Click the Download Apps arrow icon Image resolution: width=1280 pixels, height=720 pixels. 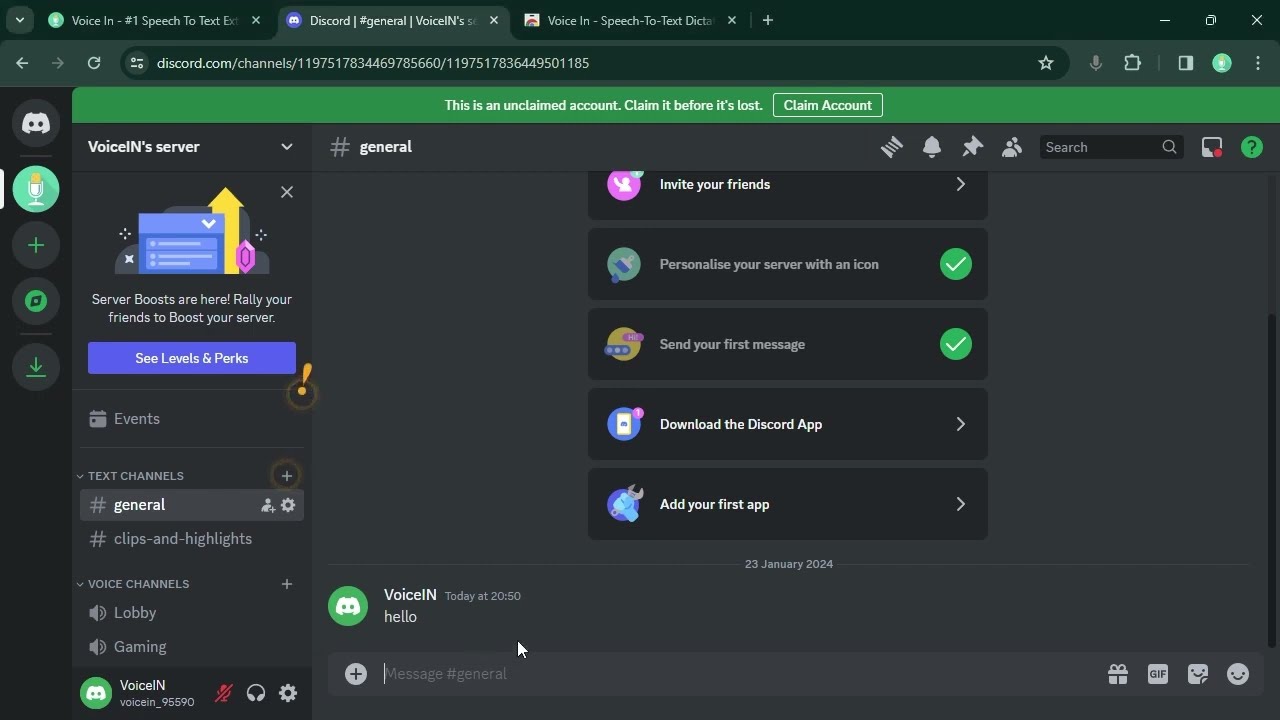36,367
